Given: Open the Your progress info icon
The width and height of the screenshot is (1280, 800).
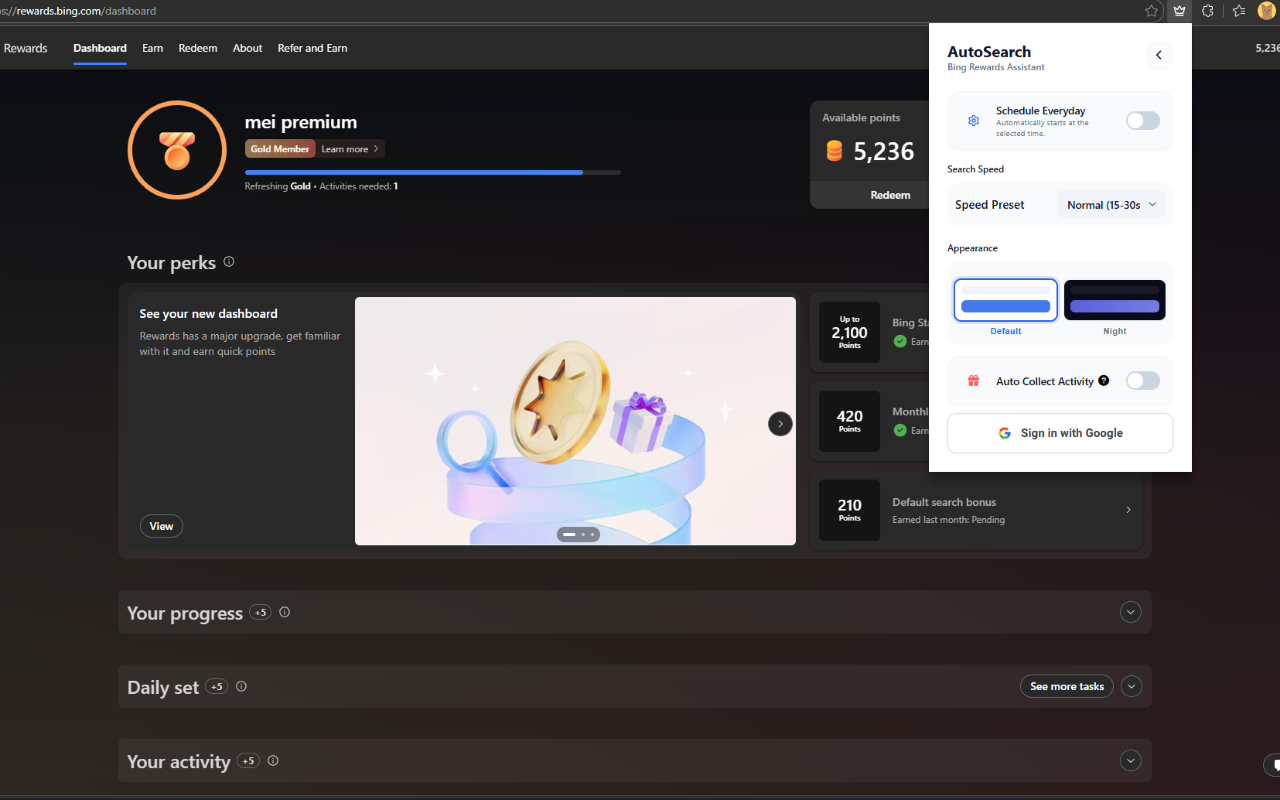Looking at the screenshot, I should [285, 612].
